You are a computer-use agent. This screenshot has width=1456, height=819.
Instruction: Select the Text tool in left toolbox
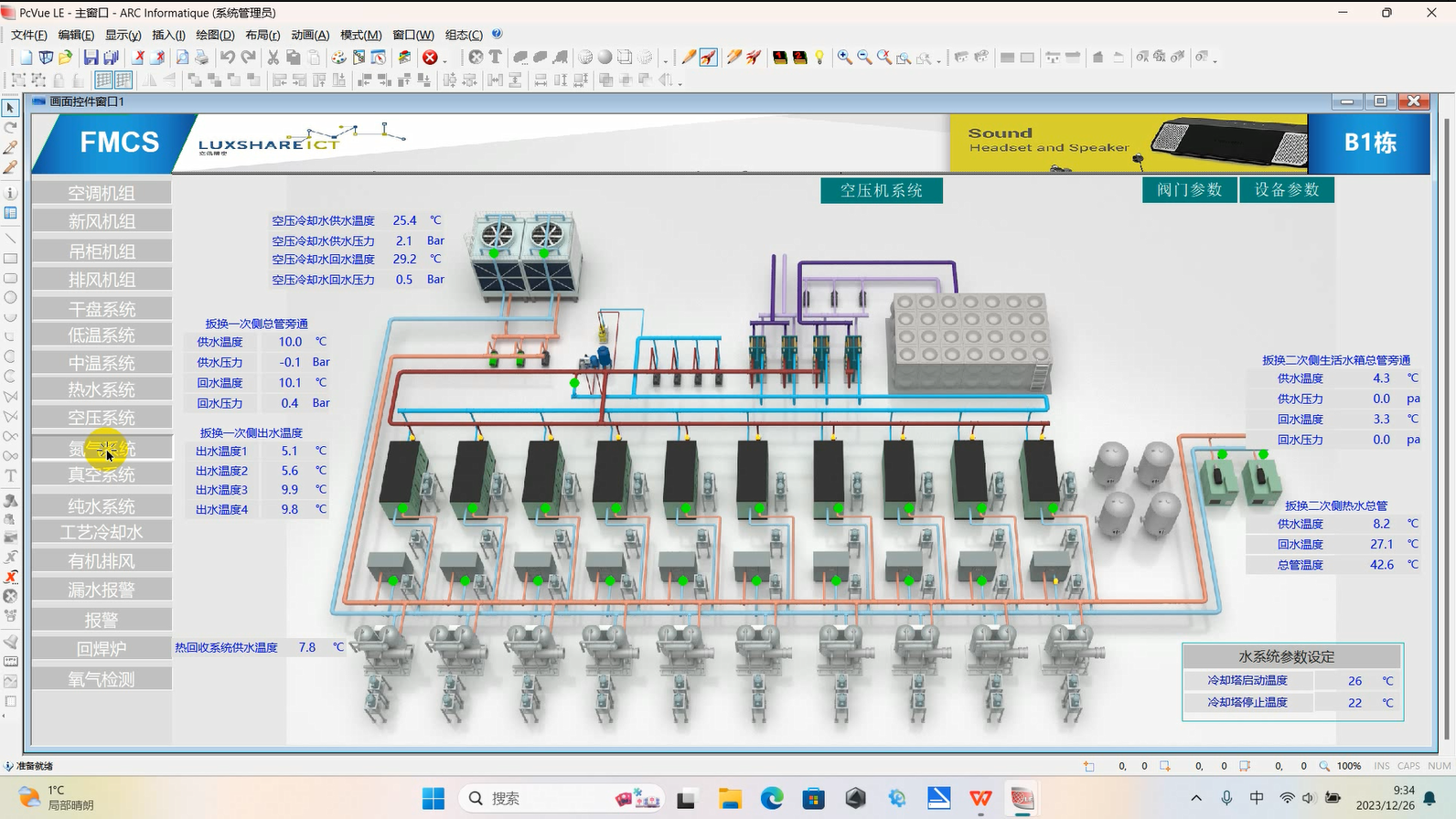11,476
